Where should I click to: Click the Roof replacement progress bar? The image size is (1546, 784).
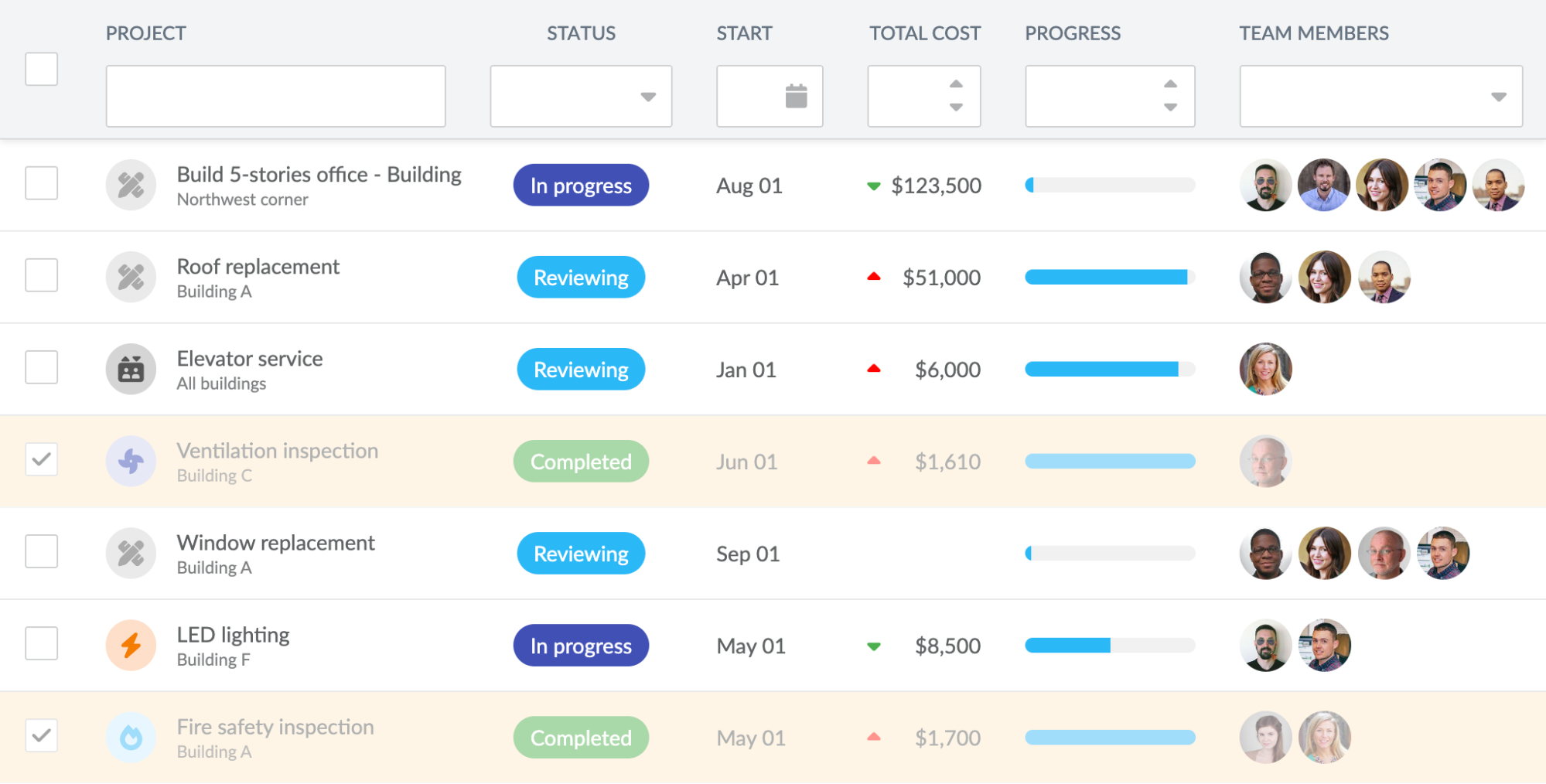point(1109,278)
